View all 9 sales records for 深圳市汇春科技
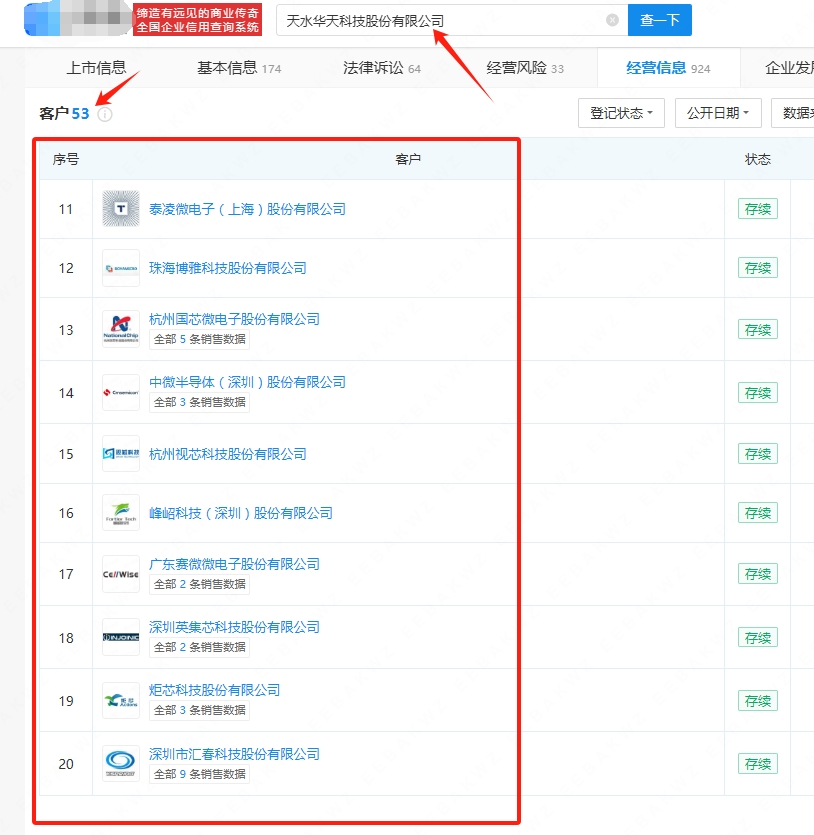 coord(199,774)
